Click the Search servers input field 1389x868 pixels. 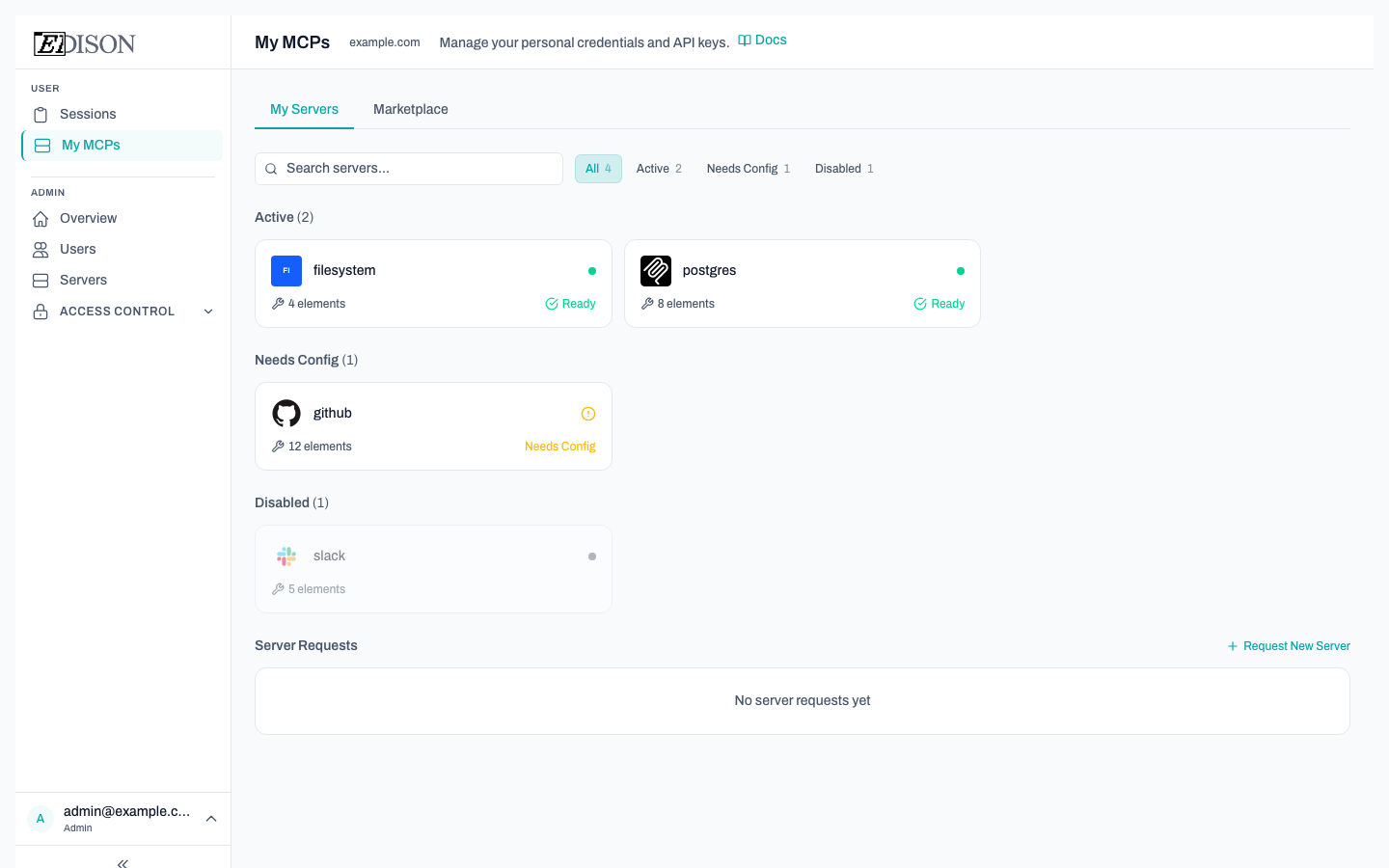click(409, 169)
